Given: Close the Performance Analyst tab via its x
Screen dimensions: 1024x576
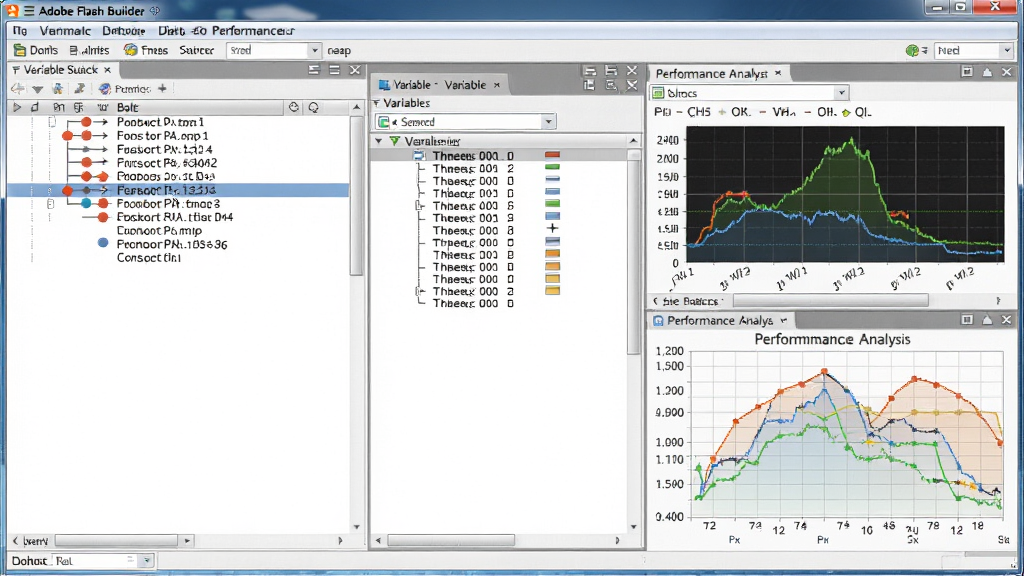Looking at the screenshot, I should click(x=778, y=73).
